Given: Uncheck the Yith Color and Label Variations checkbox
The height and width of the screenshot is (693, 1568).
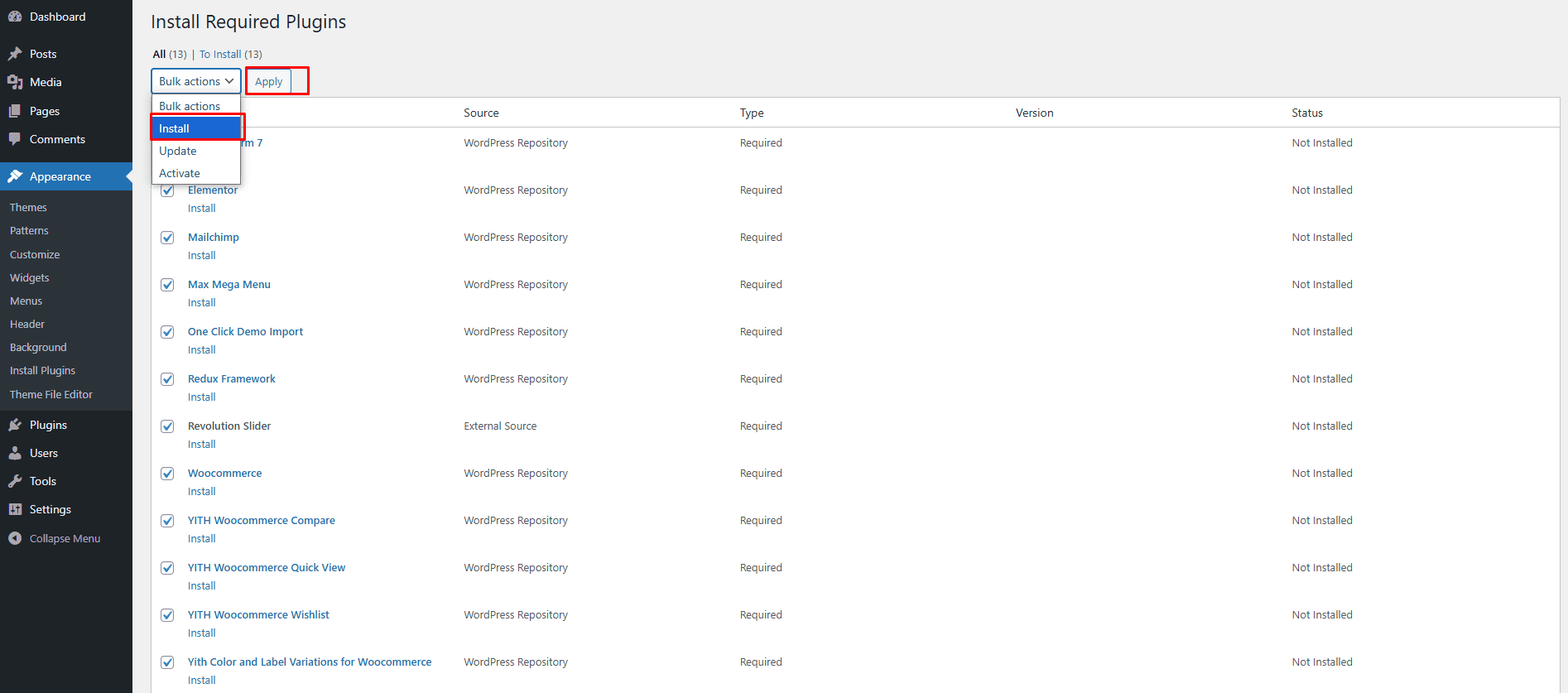Looking at the screenshot, I should pyautogui.click(x=167, y=662).
